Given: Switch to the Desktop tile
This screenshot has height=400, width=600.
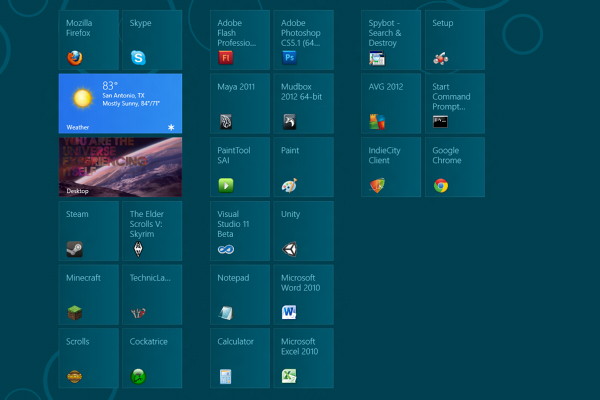Looking at the screenshot, I should (x=120, y=167).
